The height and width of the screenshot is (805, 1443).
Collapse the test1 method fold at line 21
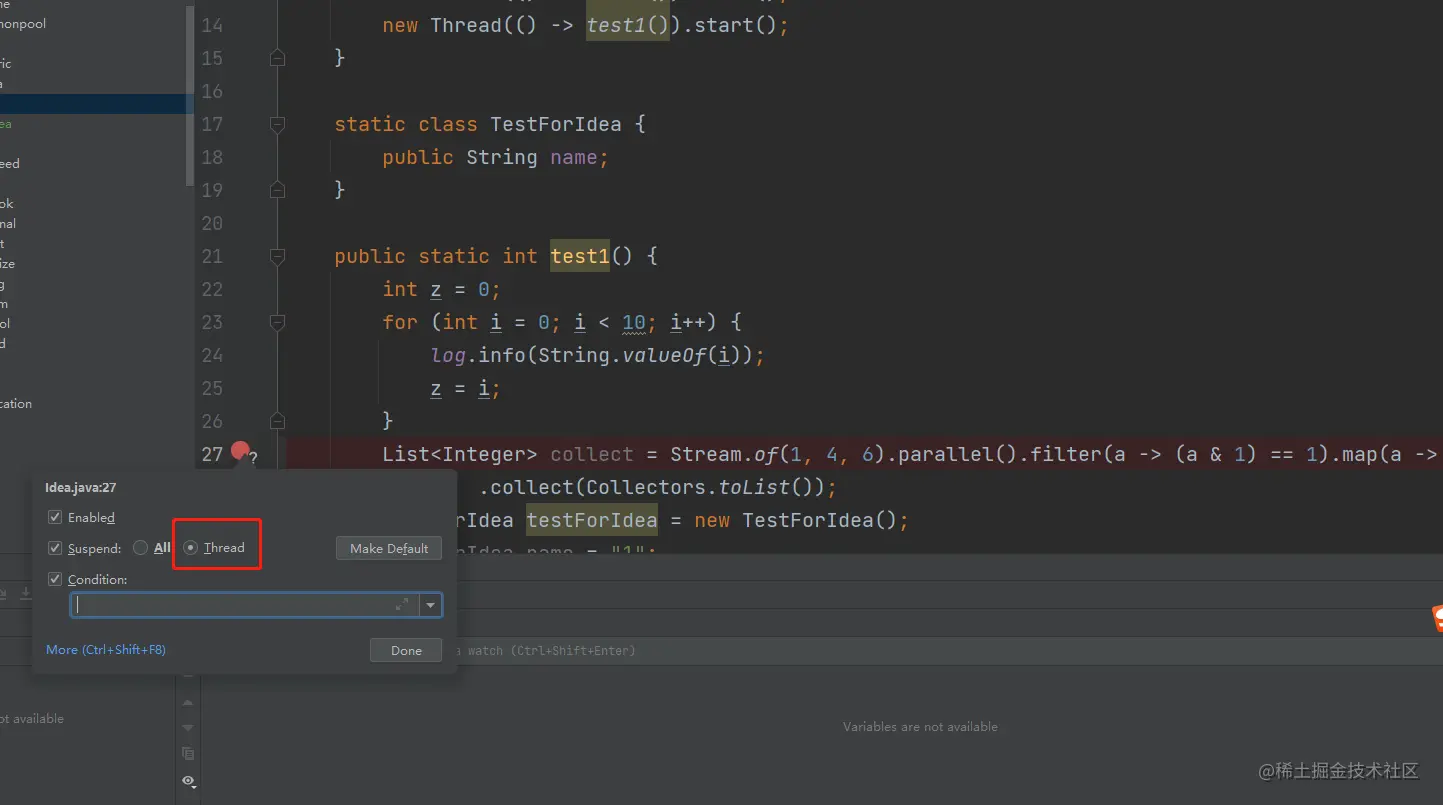click(x=278, y=256)
